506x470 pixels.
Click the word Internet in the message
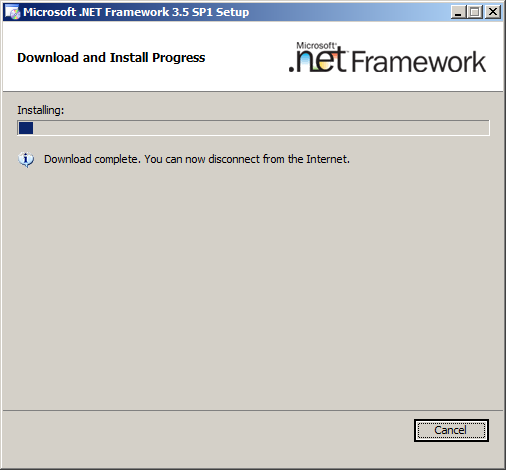coord(327,159)
